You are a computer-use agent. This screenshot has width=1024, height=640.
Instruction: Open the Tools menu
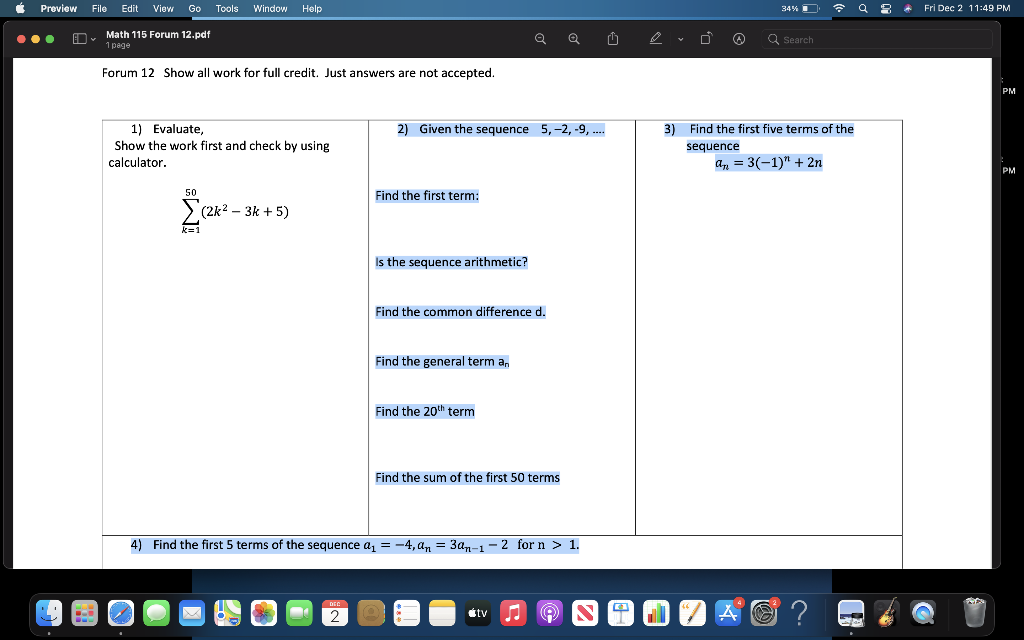pos(227,8)
